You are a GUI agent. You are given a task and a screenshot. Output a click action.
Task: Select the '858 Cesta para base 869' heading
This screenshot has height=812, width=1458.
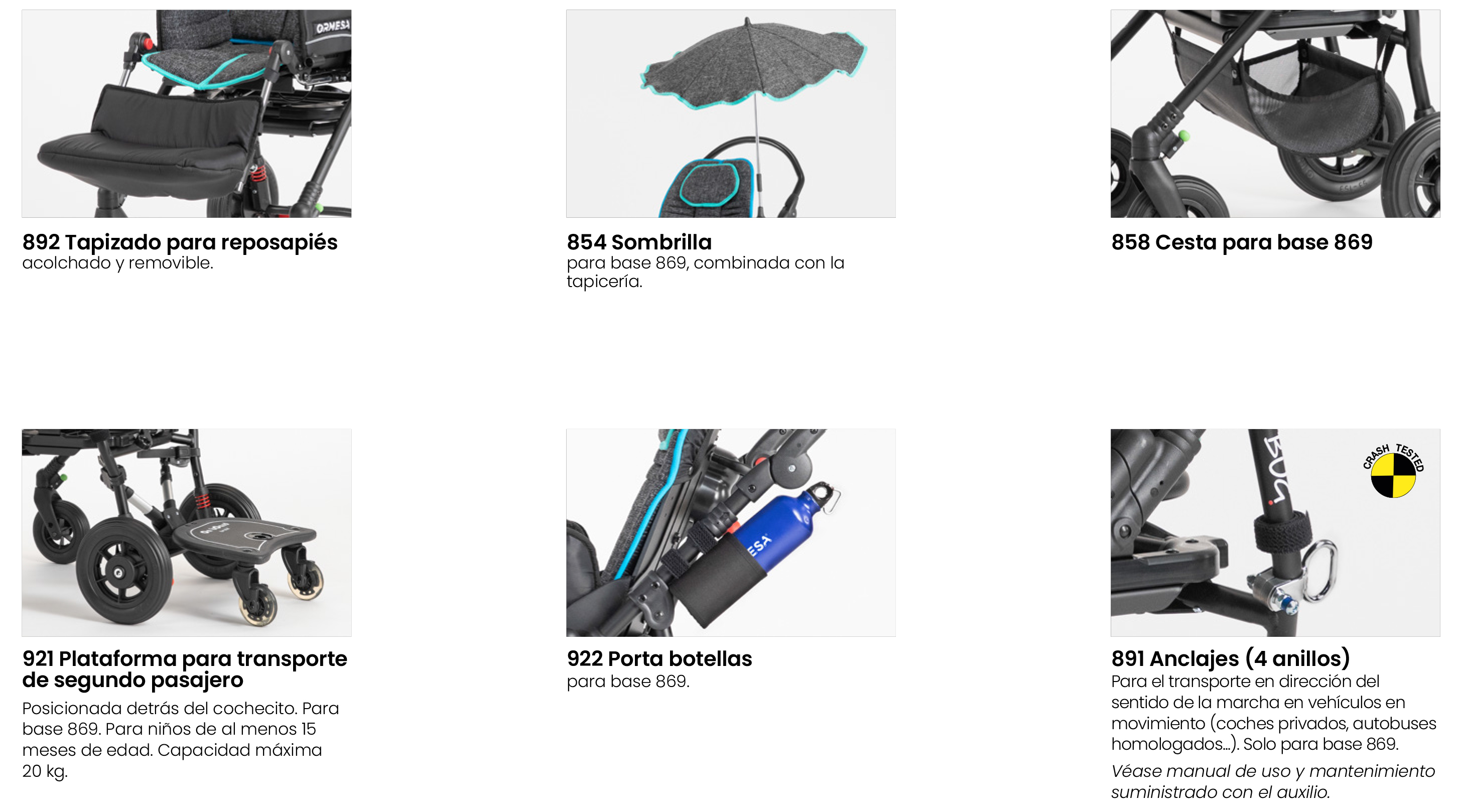(x=1242, y=242)
